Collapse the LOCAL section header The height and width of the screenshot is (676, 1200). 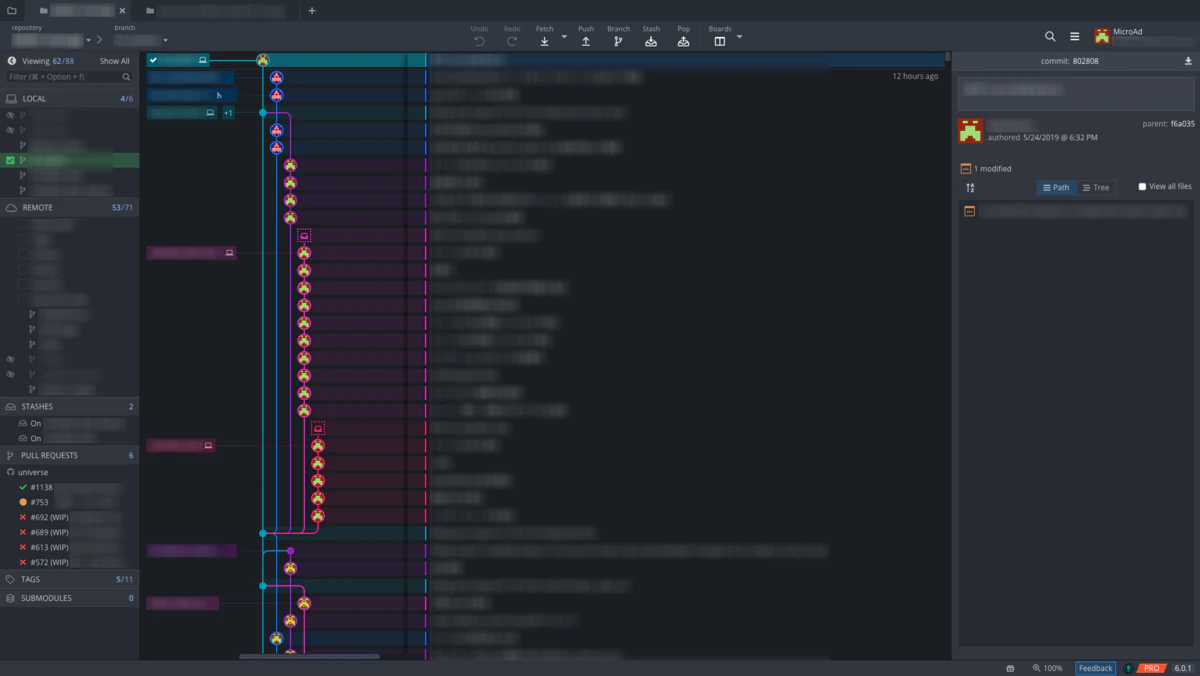coord(69,99)
